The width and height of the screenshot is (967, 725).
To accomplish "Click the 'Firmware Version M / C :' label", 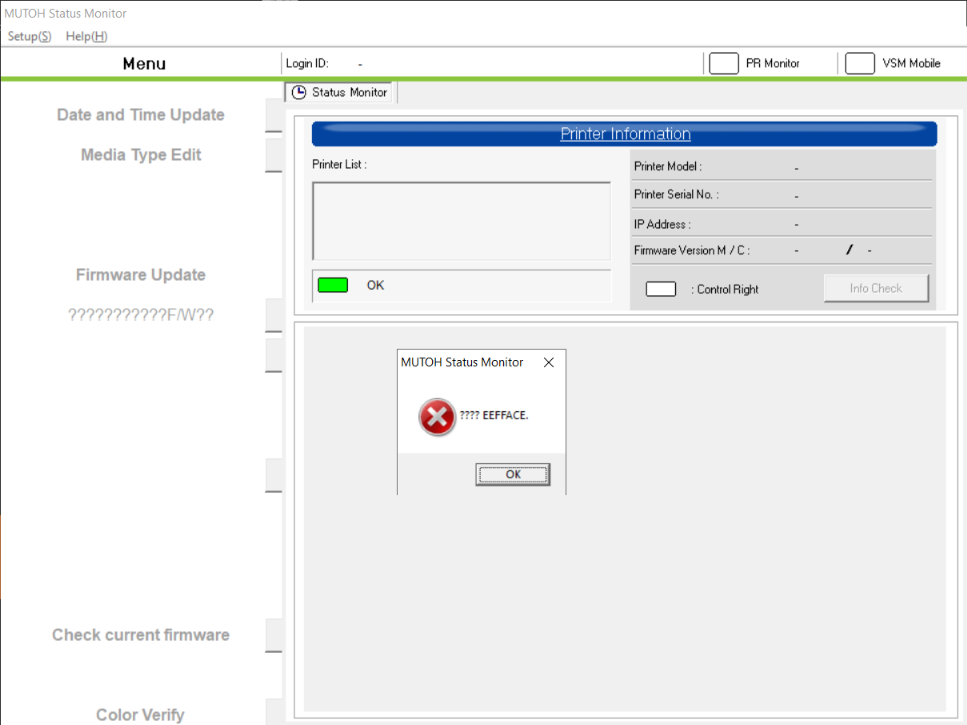I will coord(692,250).
